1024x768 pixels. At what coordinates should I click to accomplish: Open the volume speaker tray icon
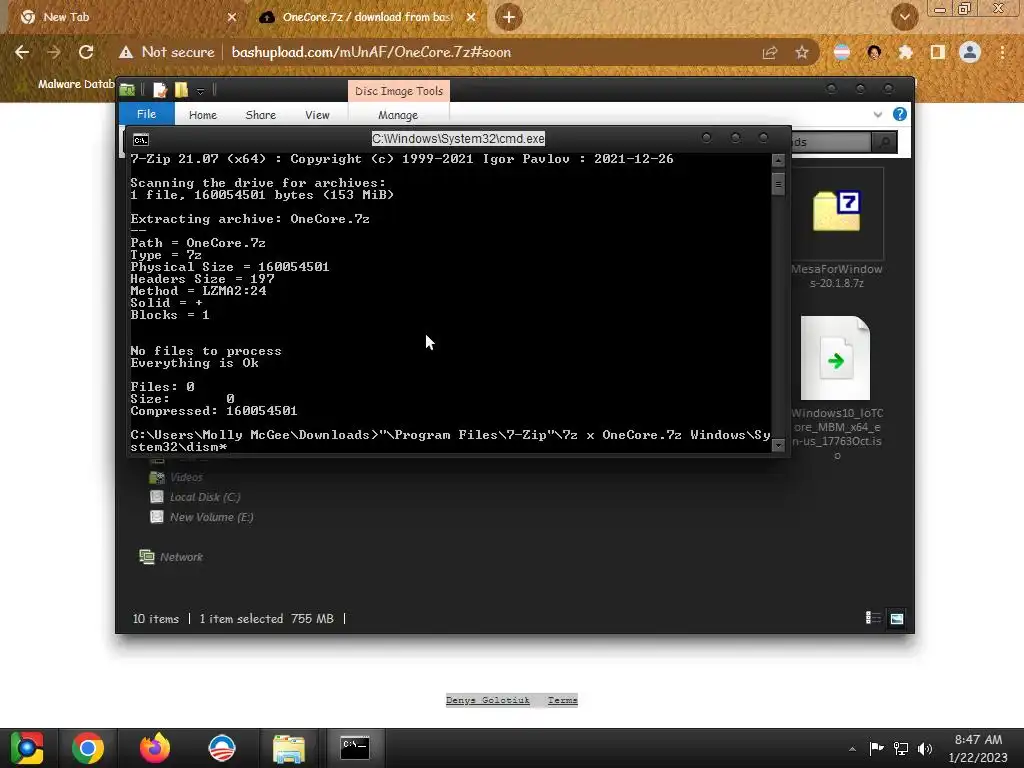pyautogui.click(x=925, y=748)
